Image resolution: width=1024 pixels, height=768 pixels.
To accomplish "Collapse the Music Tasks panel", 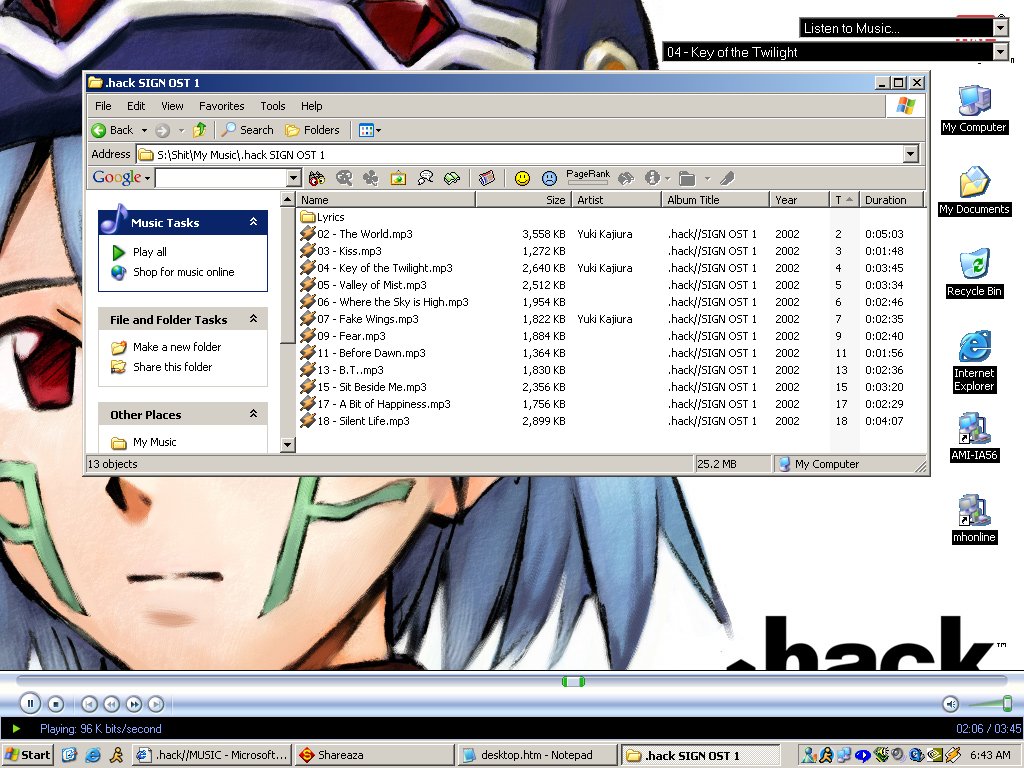I will tap(254, 222).
